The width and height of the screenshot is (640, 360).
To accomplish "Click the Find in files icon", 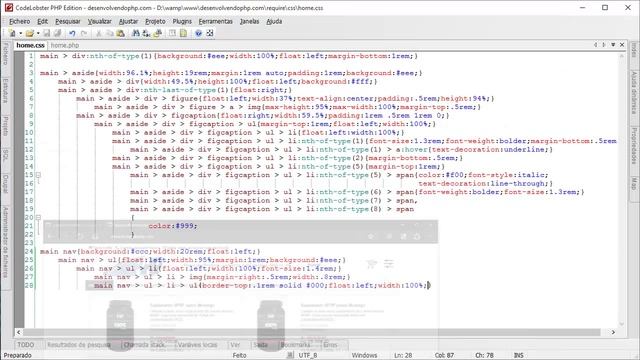I will 157,33.
